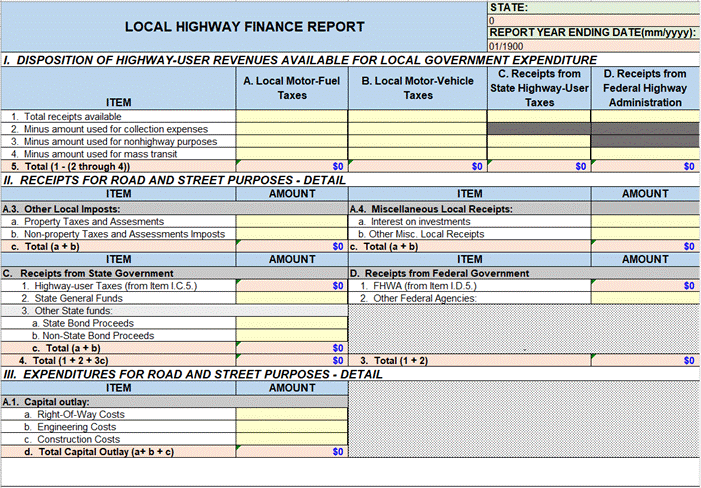Viewport: 701px width, 488px height.
Task: Click REPORT YEAR ENDING DATE label
Action: coord(594,33)
